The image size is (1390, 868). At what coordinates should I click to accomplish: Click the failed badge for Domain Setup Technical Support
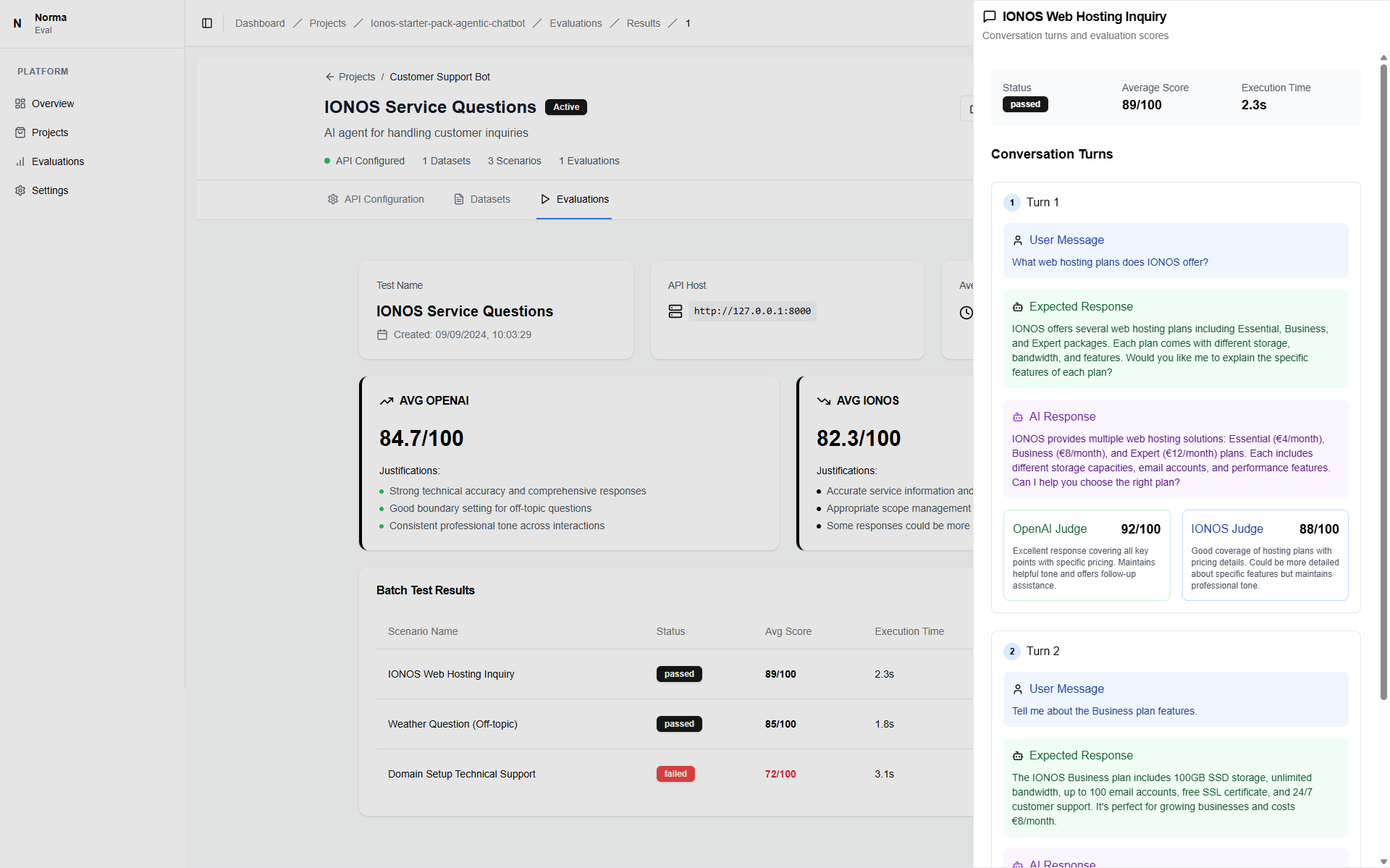[675, 773]
